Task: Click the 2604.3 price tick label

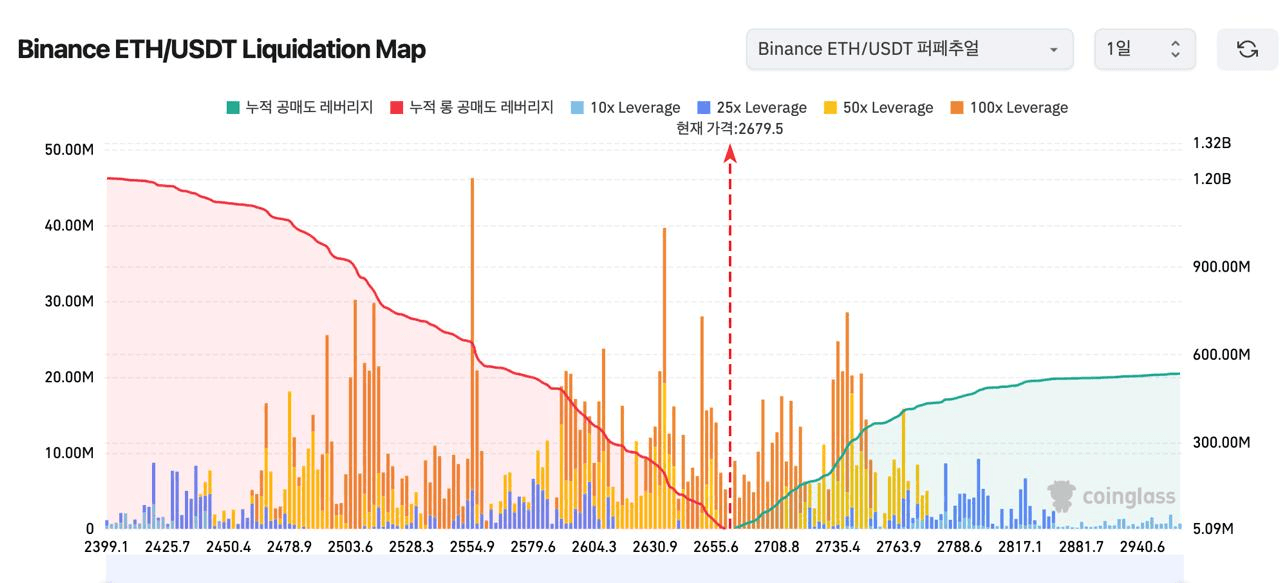Action: click(594, 546)
